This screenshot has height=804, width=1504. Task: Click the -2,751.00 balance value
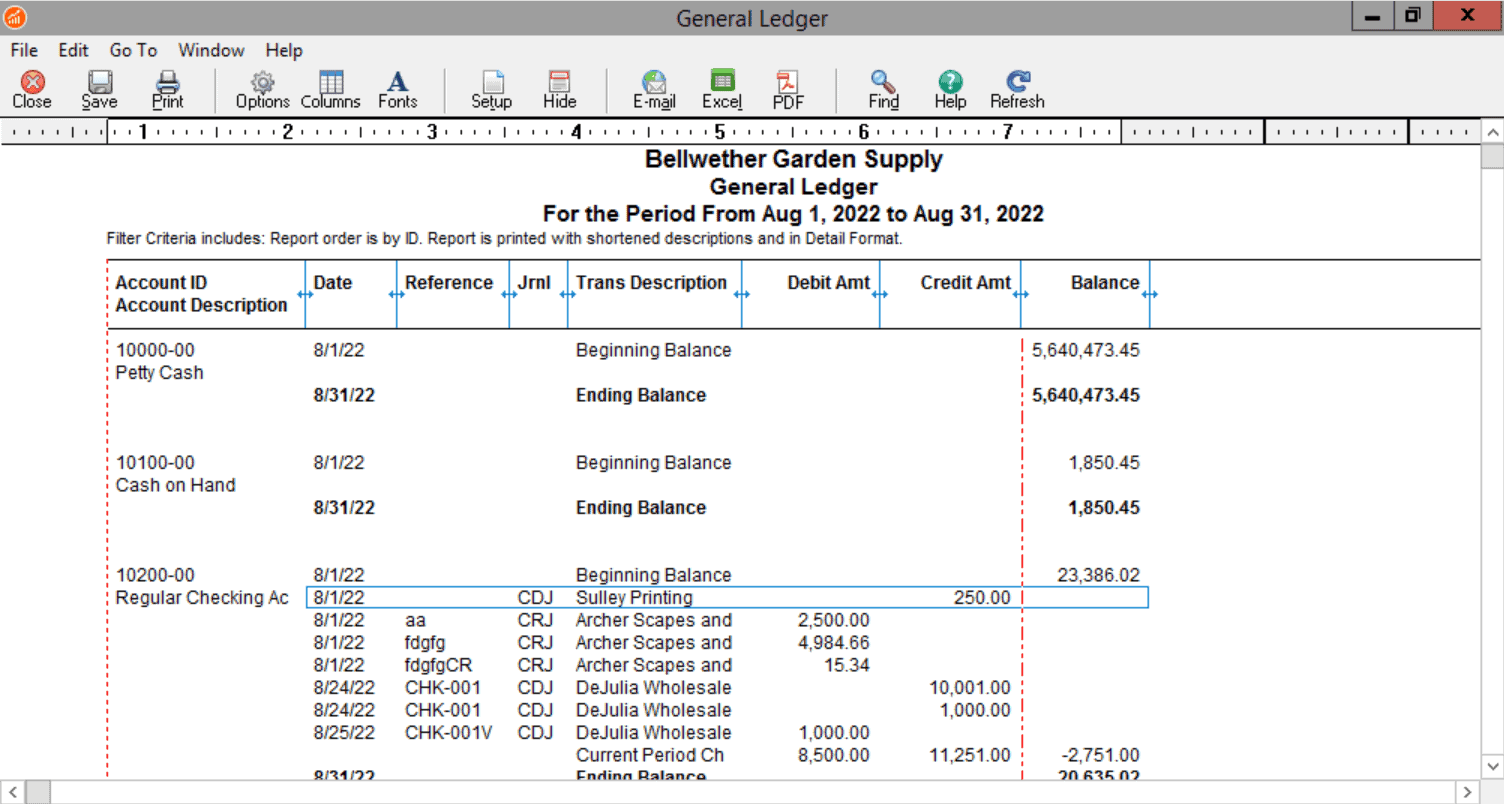click(x=1099, y=755)
